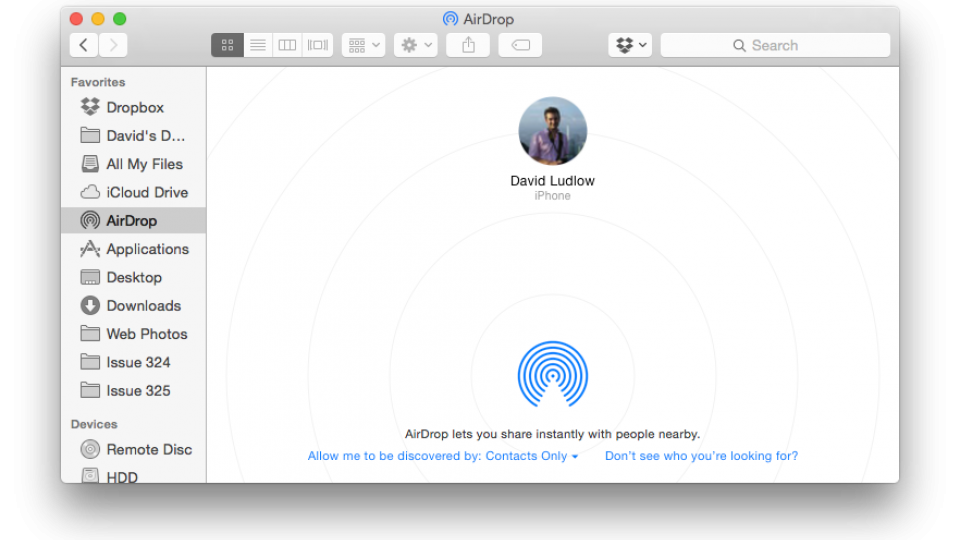Click the Web Photos folder icon
Image resolution: width=960 pixels, height=540 pixels.
pos(90,334)
